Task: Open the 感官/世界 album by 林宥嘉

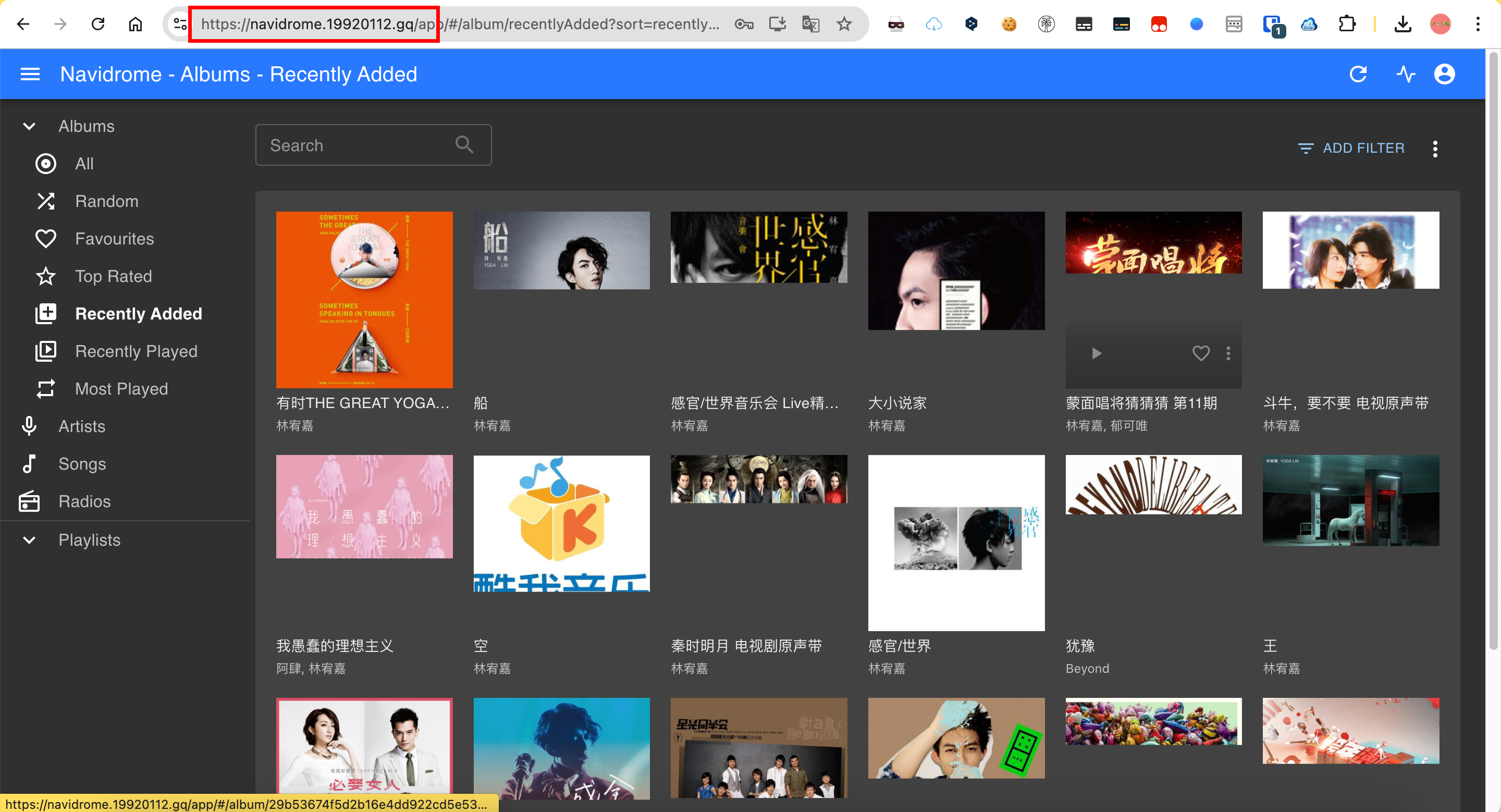Action: coord(956,543)
